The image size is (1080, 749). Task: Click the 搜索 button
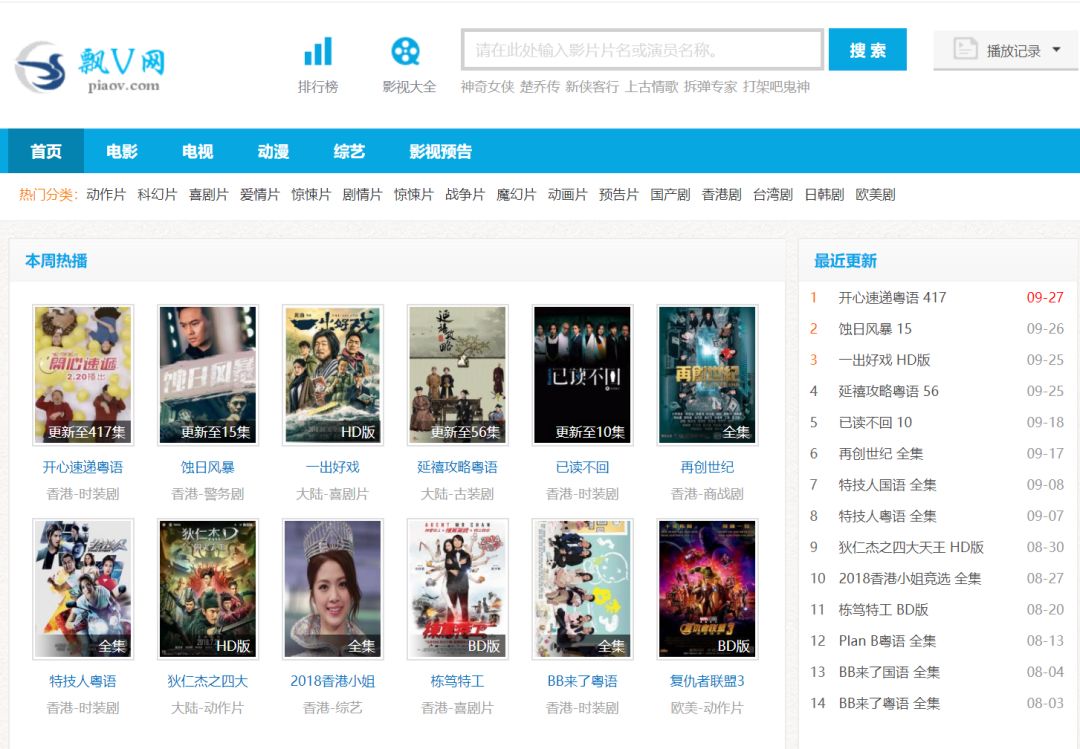867,50
